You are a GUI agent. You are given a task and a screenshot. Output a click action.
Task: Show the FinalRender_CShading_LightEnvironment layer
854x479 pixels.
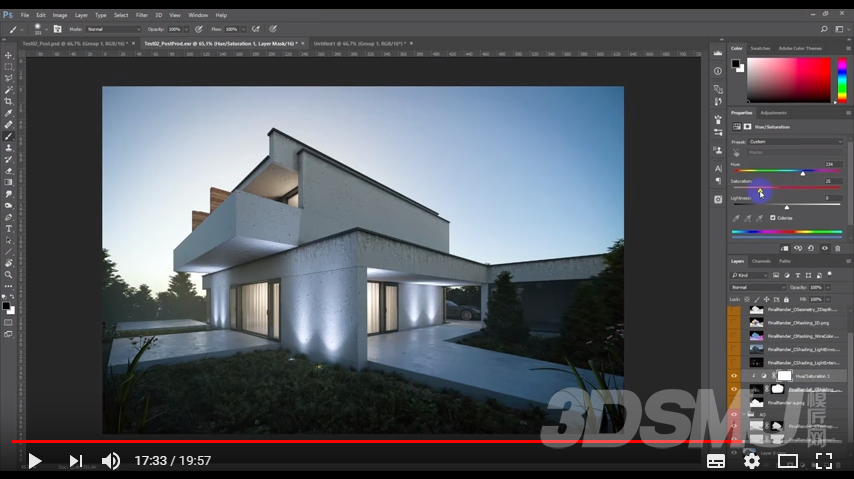click(734, 349)
